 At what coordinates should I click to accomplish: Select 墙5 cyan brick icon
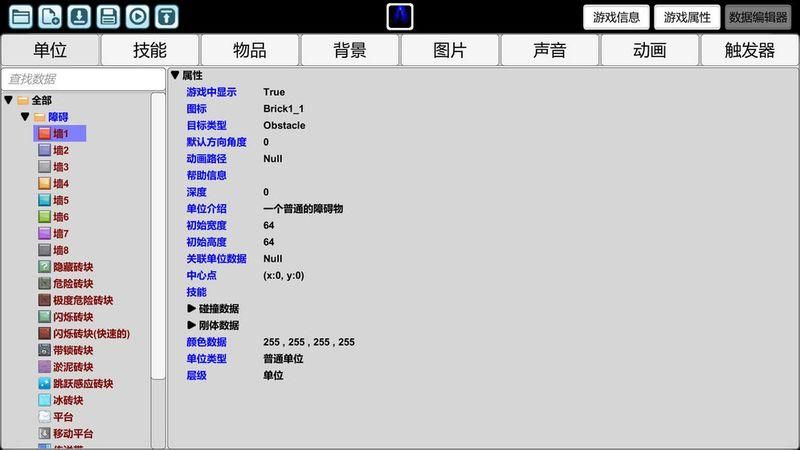[44, 200]
